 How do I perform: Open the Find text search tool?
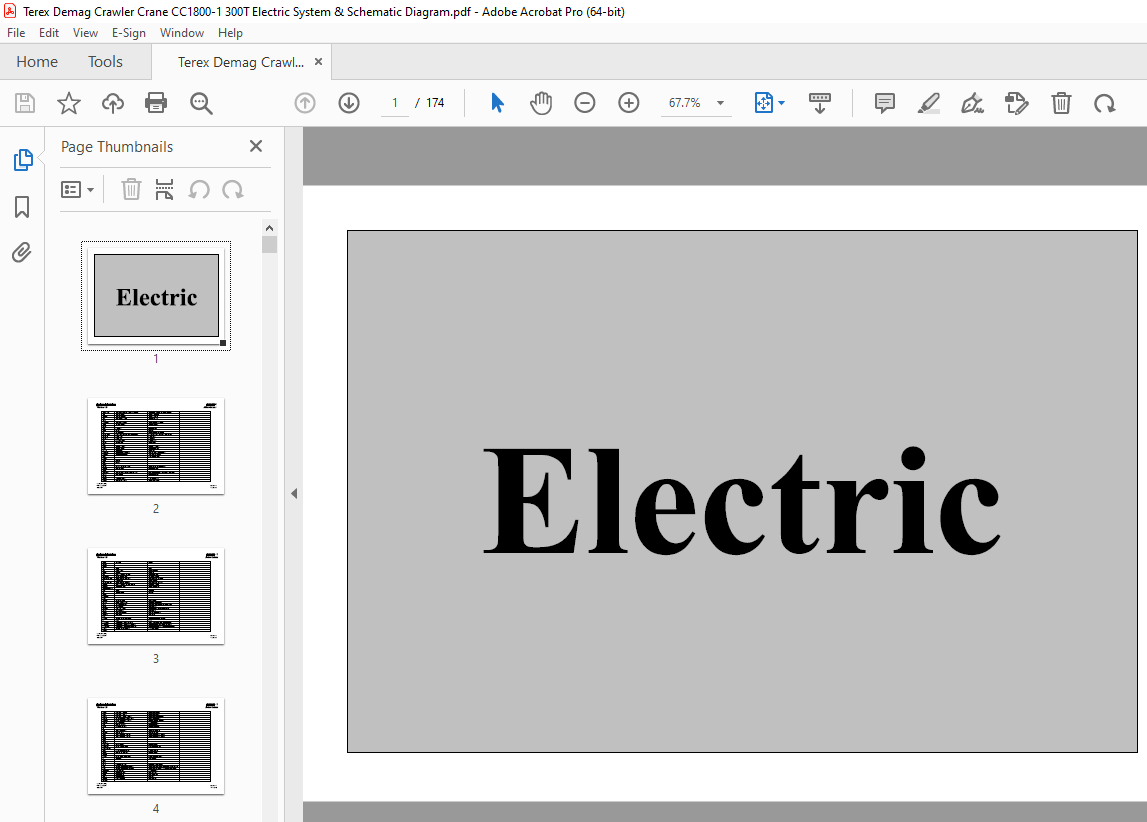tap(201, 103)
